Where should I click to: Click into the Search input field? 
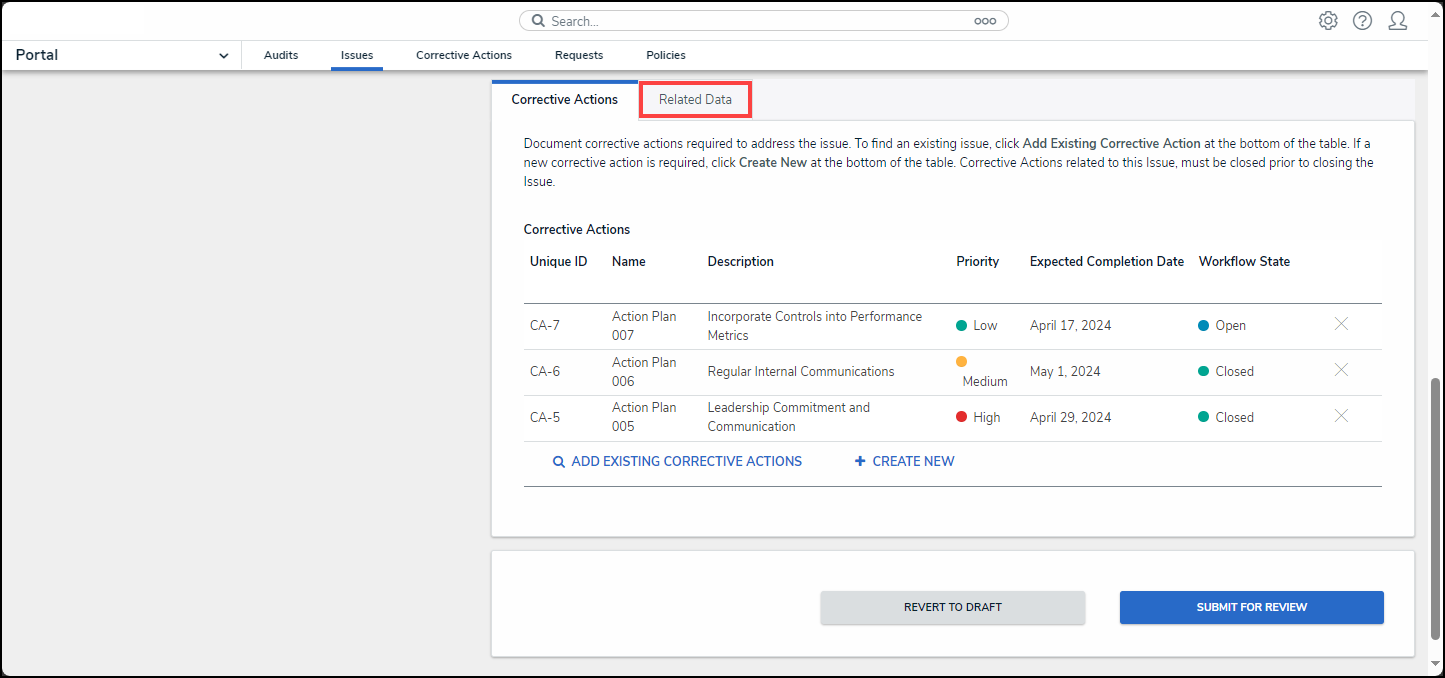click(760, 21)
